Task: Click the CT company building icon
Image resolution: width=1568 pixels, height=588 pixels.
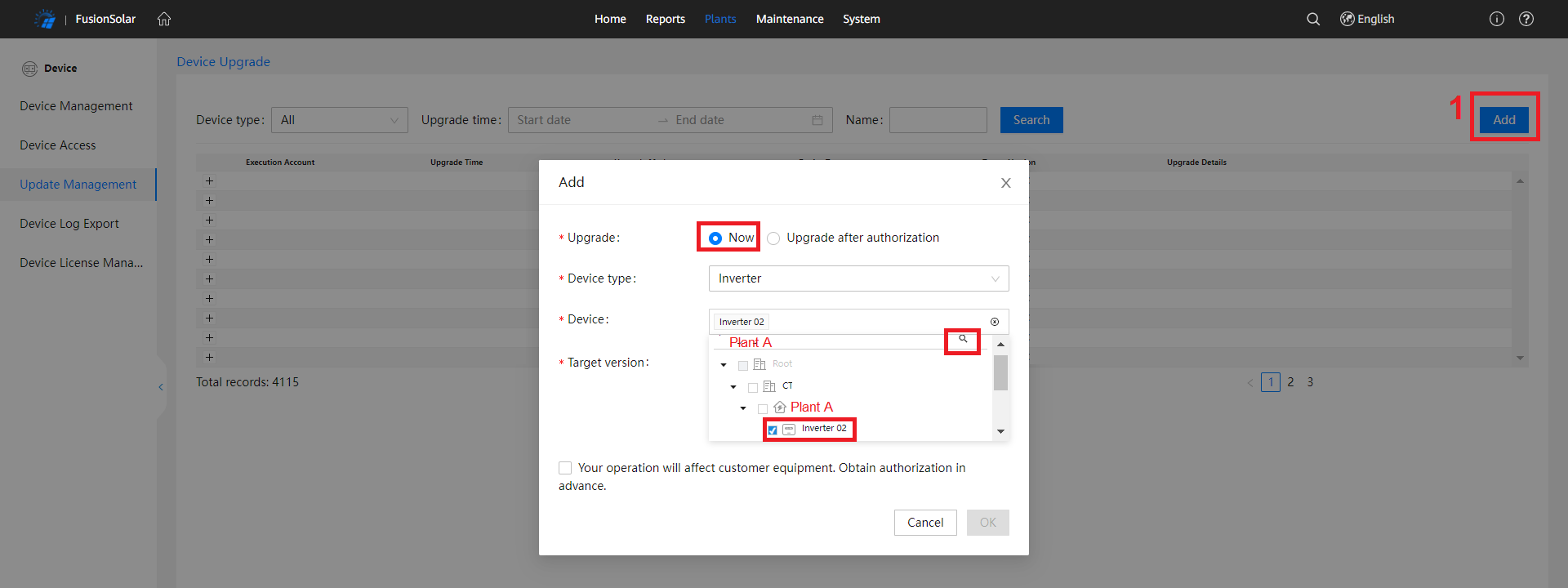Action: pos(769,386)
